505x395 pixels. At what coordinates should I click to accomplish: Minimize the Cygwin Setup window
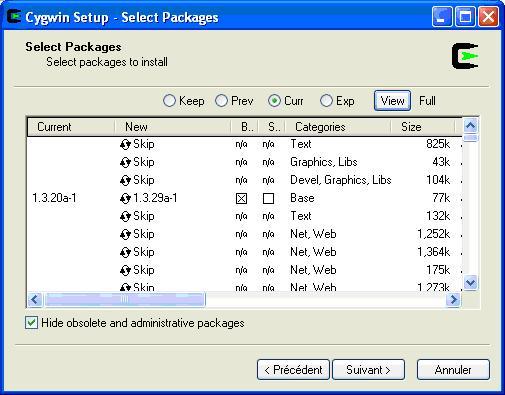(x=442, y=16)
